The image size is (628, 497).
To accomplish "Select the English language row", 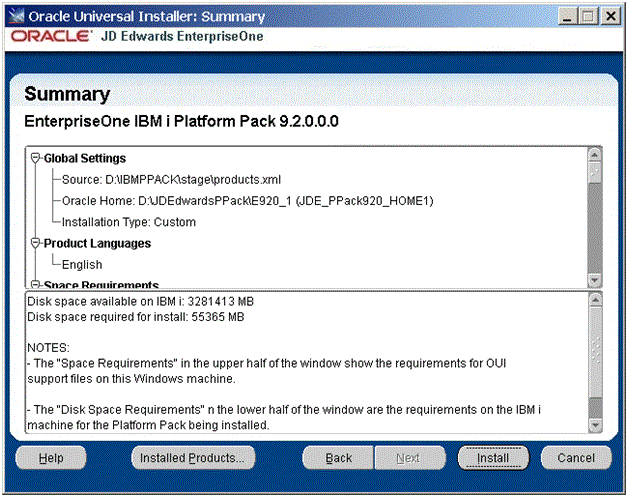I will pyautogui.click(x=82, y=264).
